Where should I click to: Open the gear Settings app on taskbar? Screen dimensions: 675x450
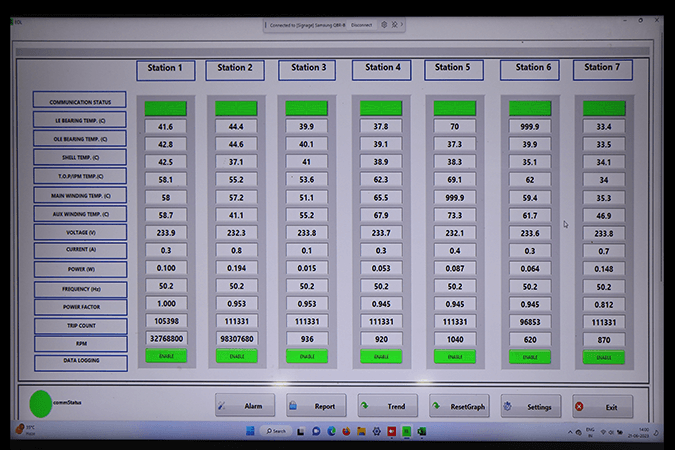(377, 431)
